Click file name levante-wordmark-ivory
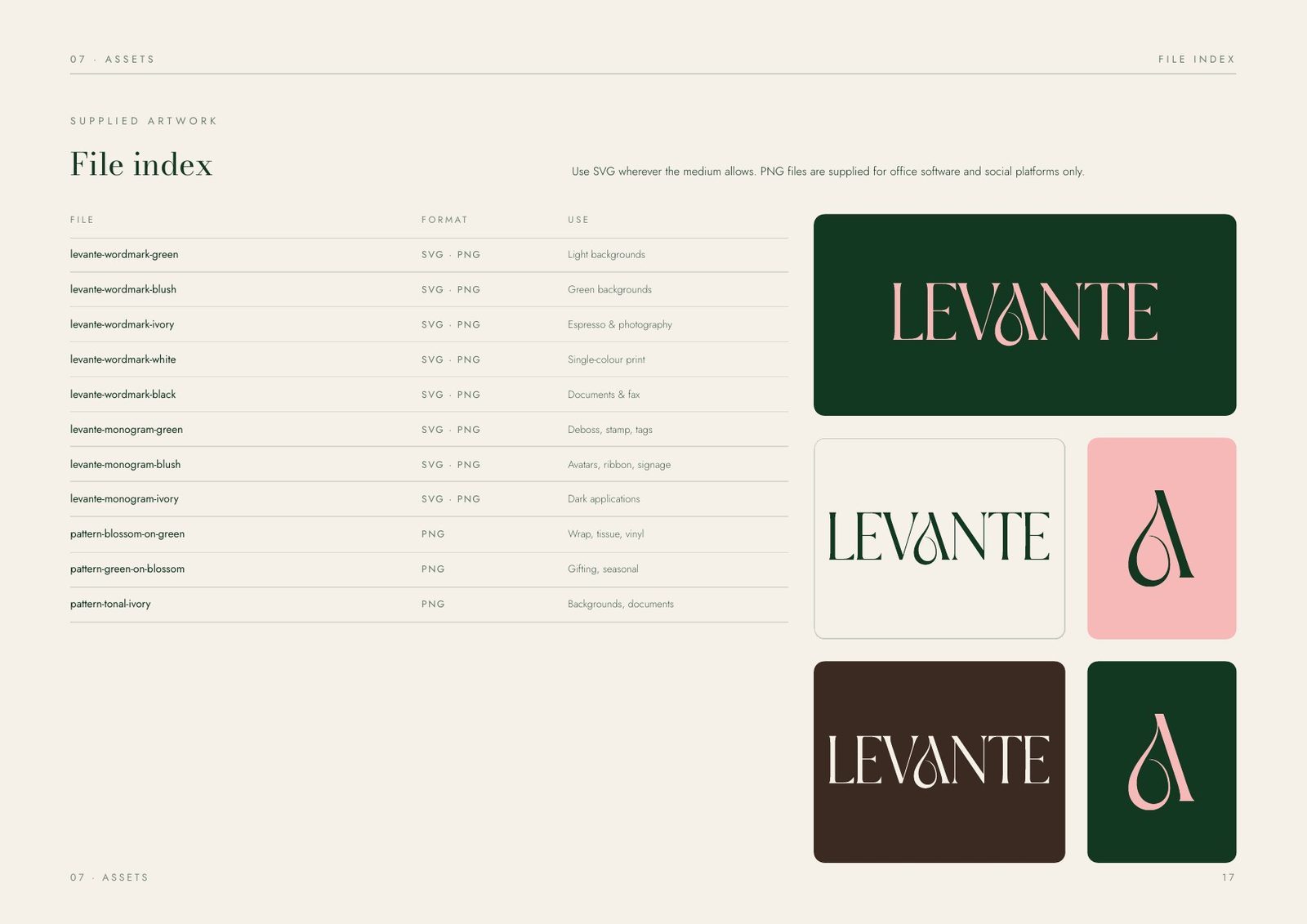1307x924 pixels. pos(123,325)
